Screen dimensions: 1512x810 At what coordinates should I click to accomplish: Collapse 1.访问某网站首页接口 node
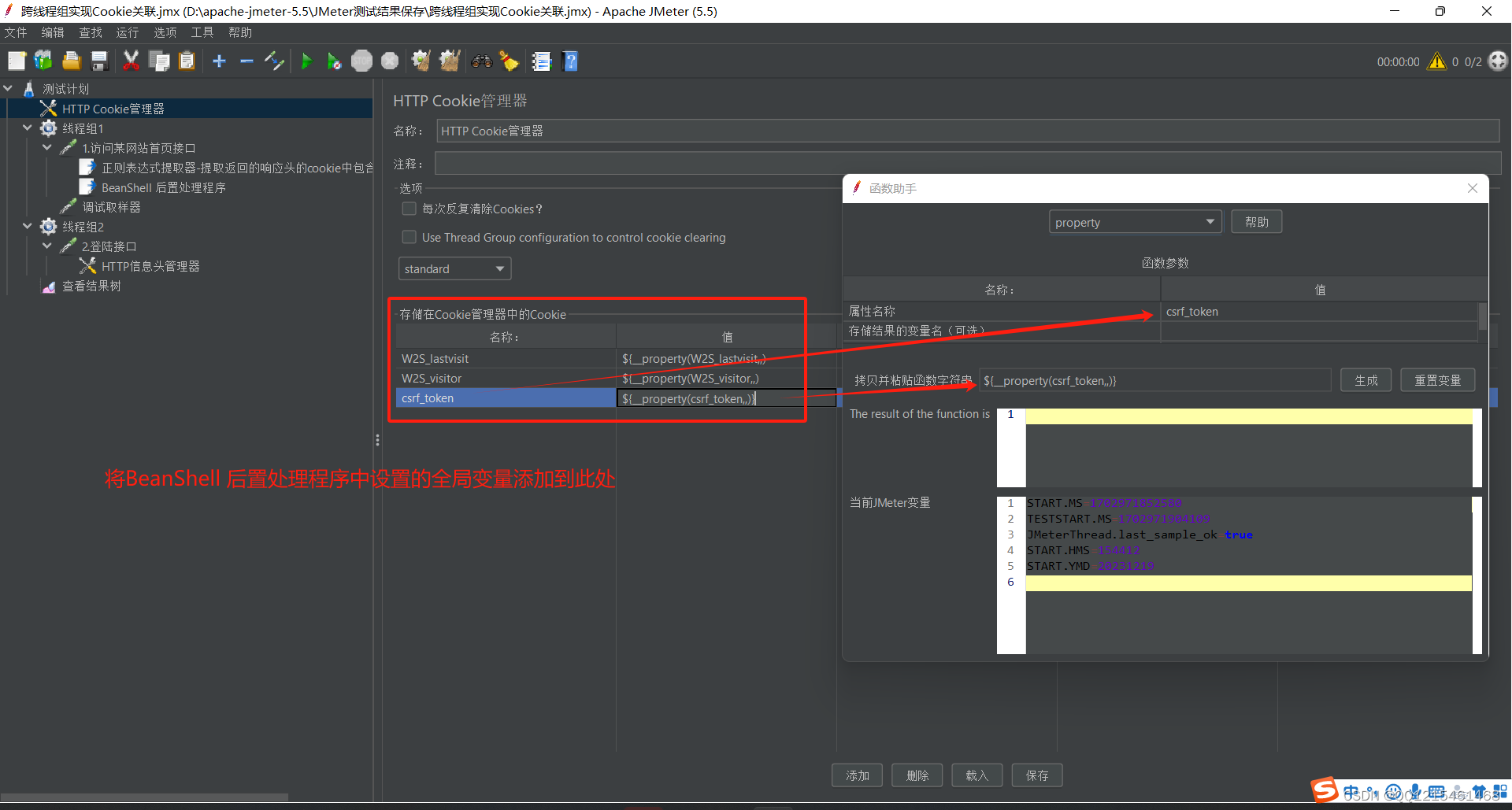point(47,148)
